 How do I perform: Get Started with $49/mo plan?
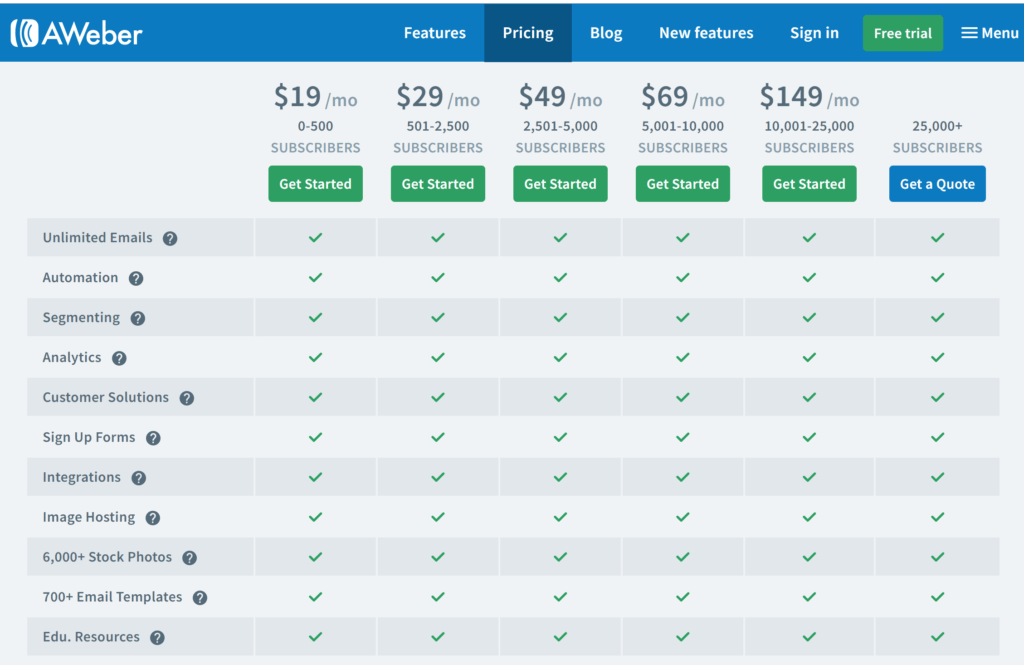(560, 184)
